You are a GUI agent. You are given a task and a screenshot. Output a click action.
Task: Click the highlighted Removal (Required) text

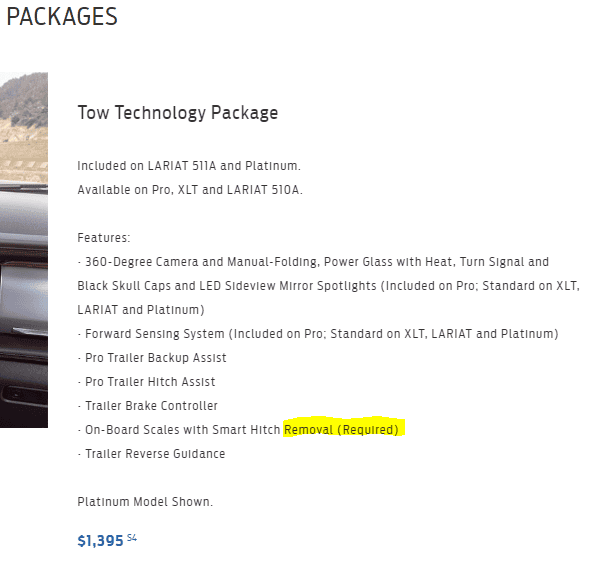tap(341, 430)
